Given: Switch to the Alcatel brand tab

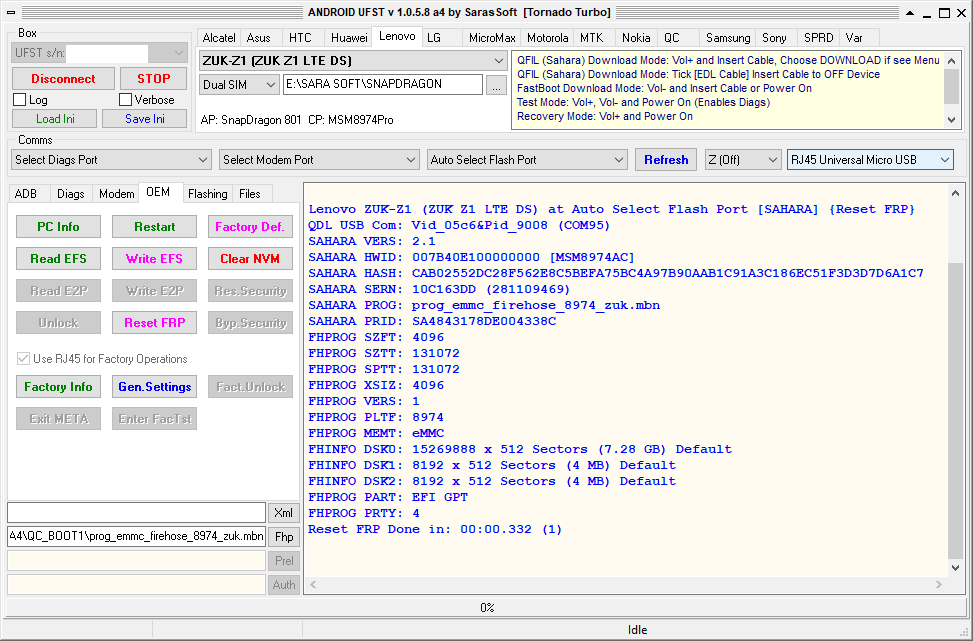Looking at the screenshot, I should [218, 38].
